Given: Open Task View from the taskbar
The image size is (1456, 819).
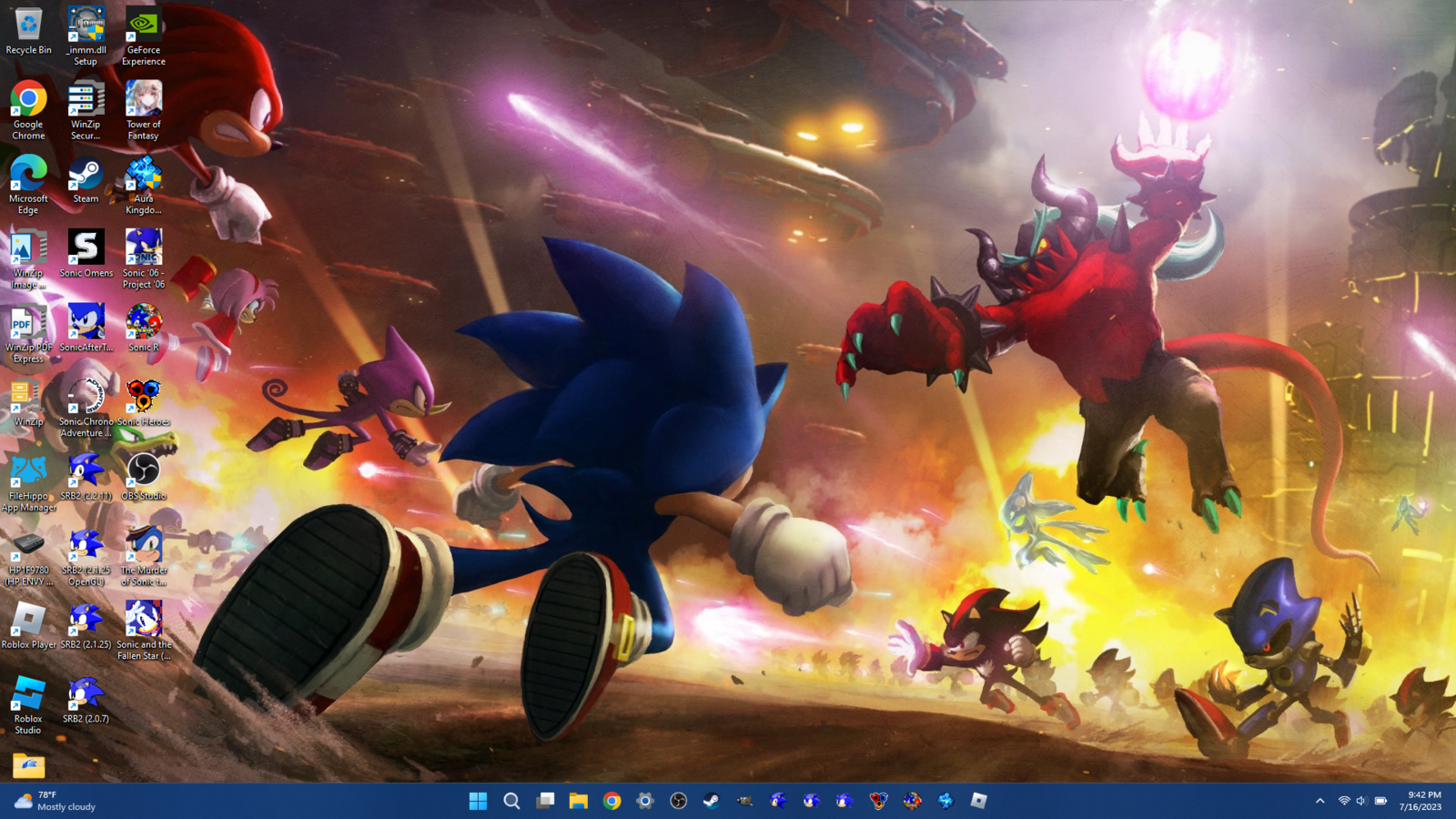Looking at the screenshot, I should (545, 801).
